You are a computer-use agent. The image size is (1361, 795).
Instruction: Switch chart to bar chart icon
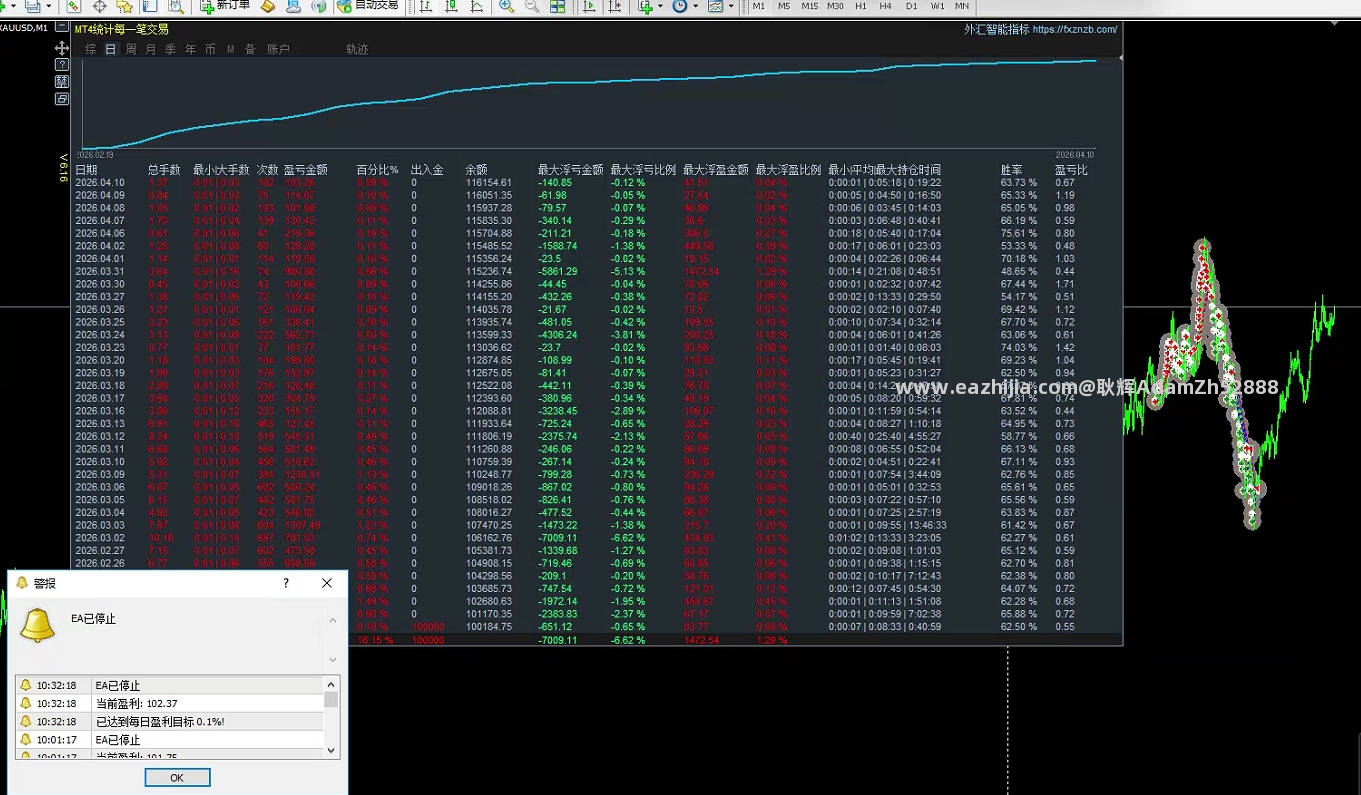click(426, 6)
